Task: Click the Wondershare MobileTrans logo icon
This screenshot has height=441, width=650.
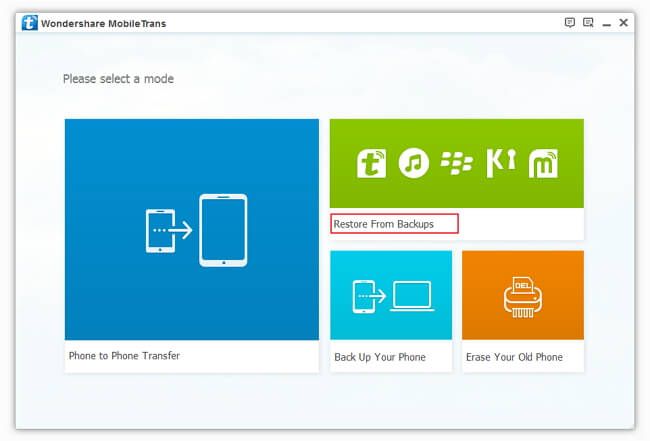Action: 29,23
